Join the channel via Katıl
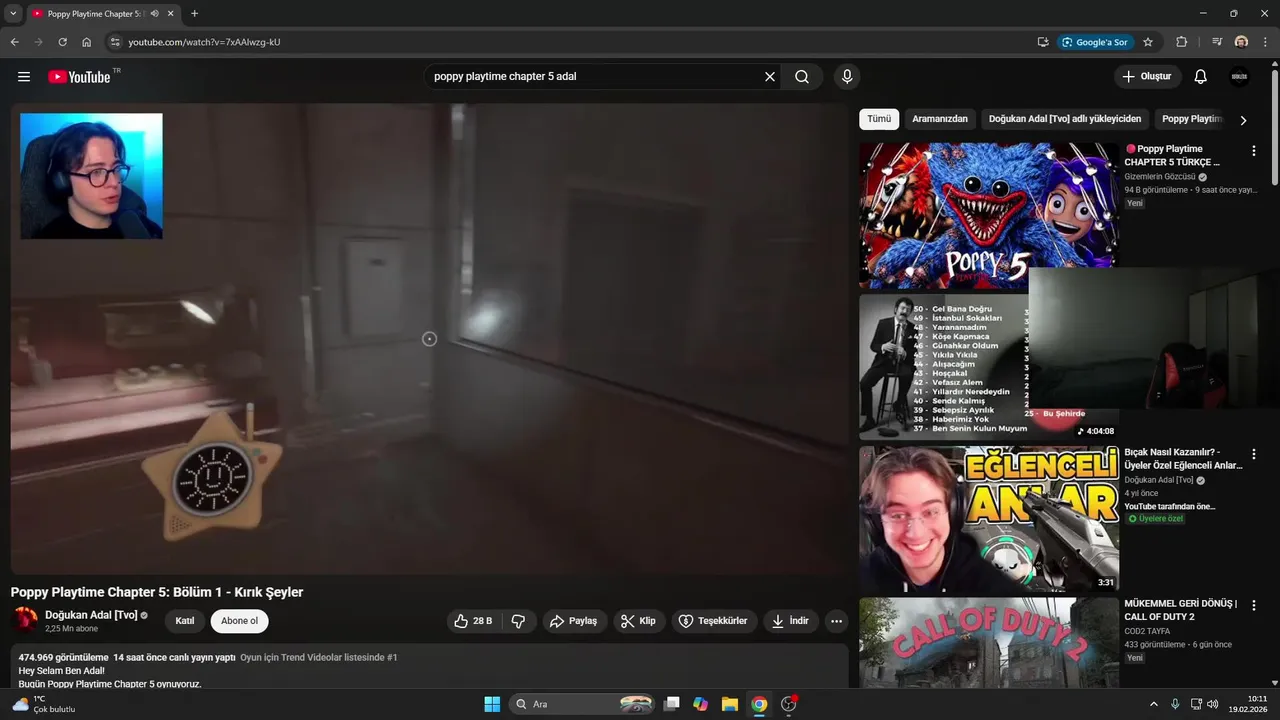1280x720 pixels. [185, 621]
